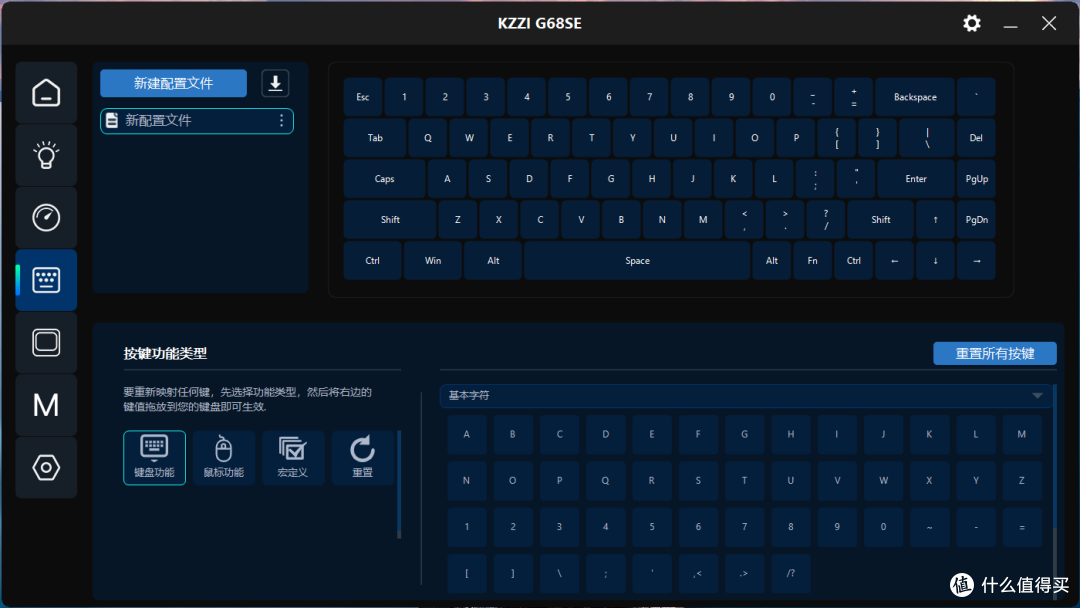The height and width of the screenshot is (608, 1080).
Task: Open the lighting settings bulb icon
Action: pyautogui.click(x=46, y=155)
